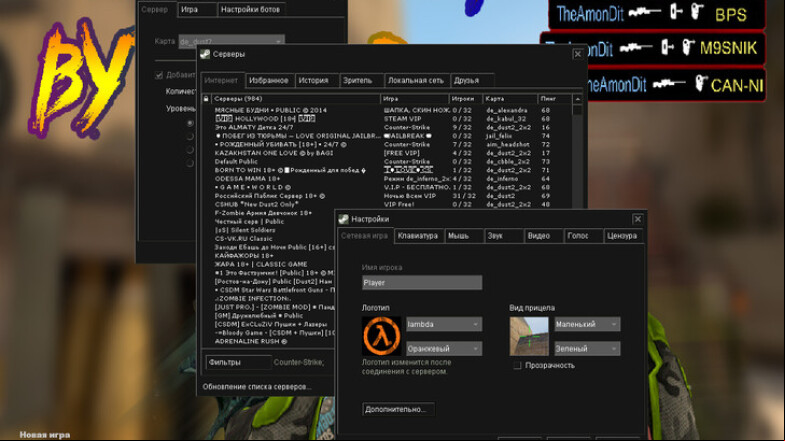The height and width of the screenshot is (441, 785).
Task: Open the lambda logo dropdown
Action: tap(444, 324)
